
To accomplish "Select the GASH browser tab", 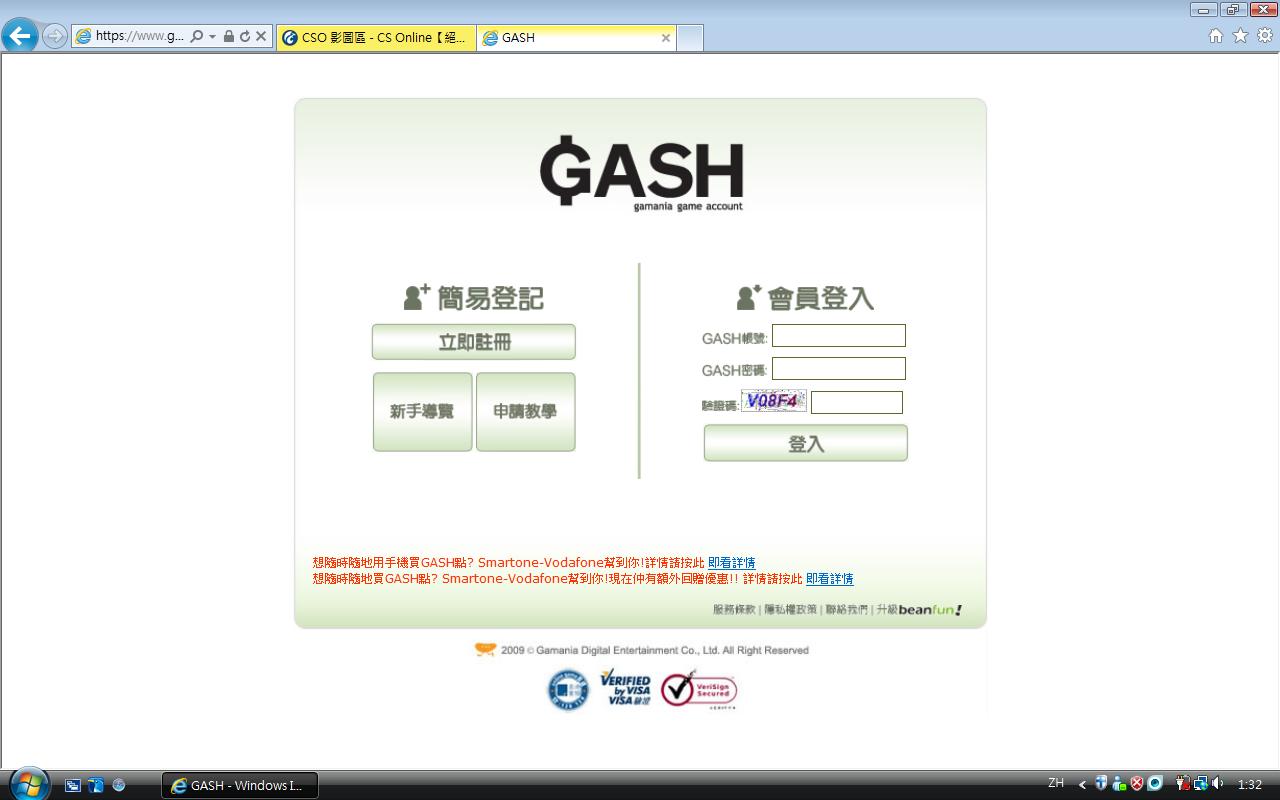I will [x=577, y=37].
